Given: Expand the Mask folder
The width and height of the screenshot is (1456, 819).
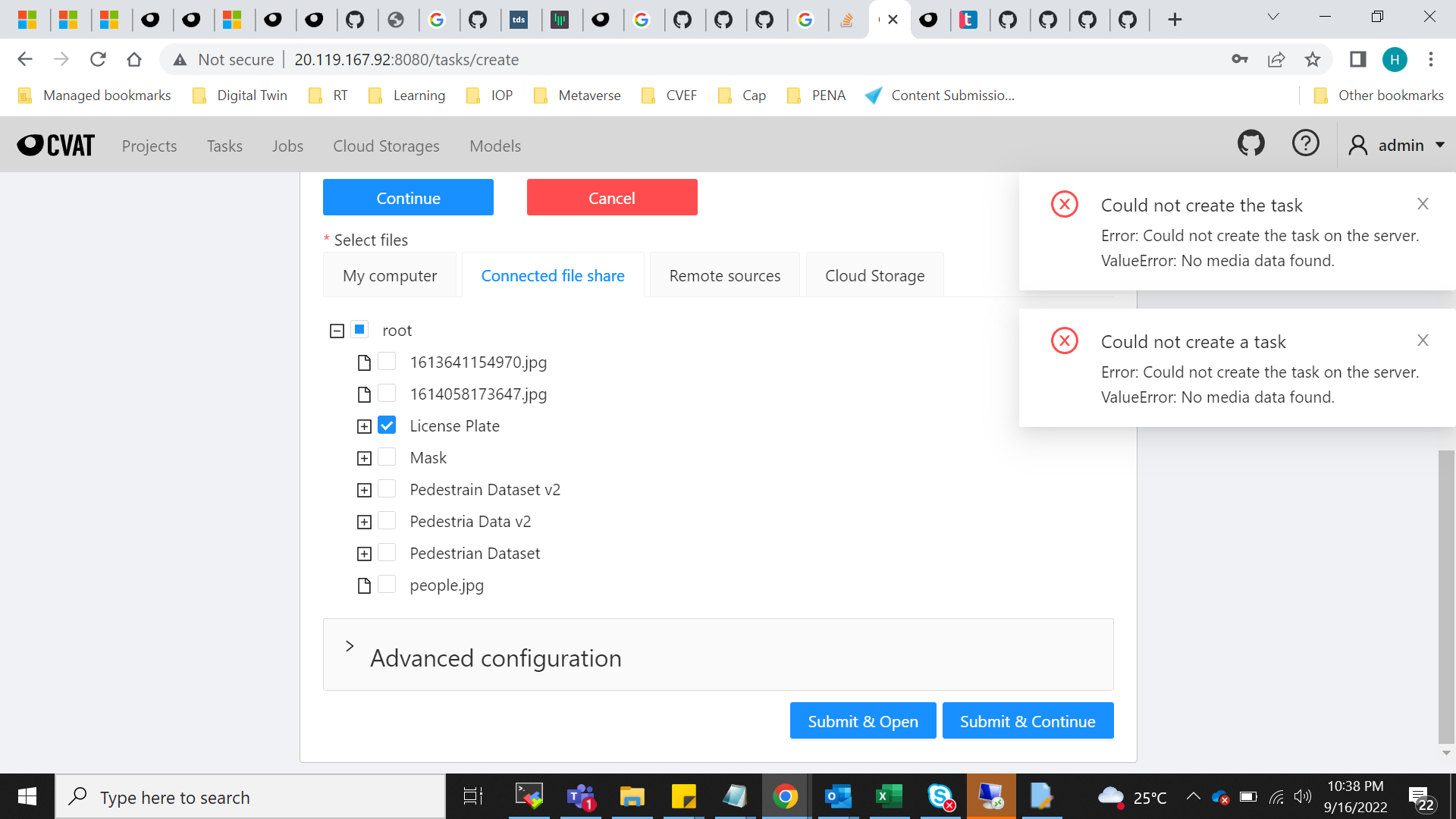Looking at the screenshot, I should click(363, 457).
